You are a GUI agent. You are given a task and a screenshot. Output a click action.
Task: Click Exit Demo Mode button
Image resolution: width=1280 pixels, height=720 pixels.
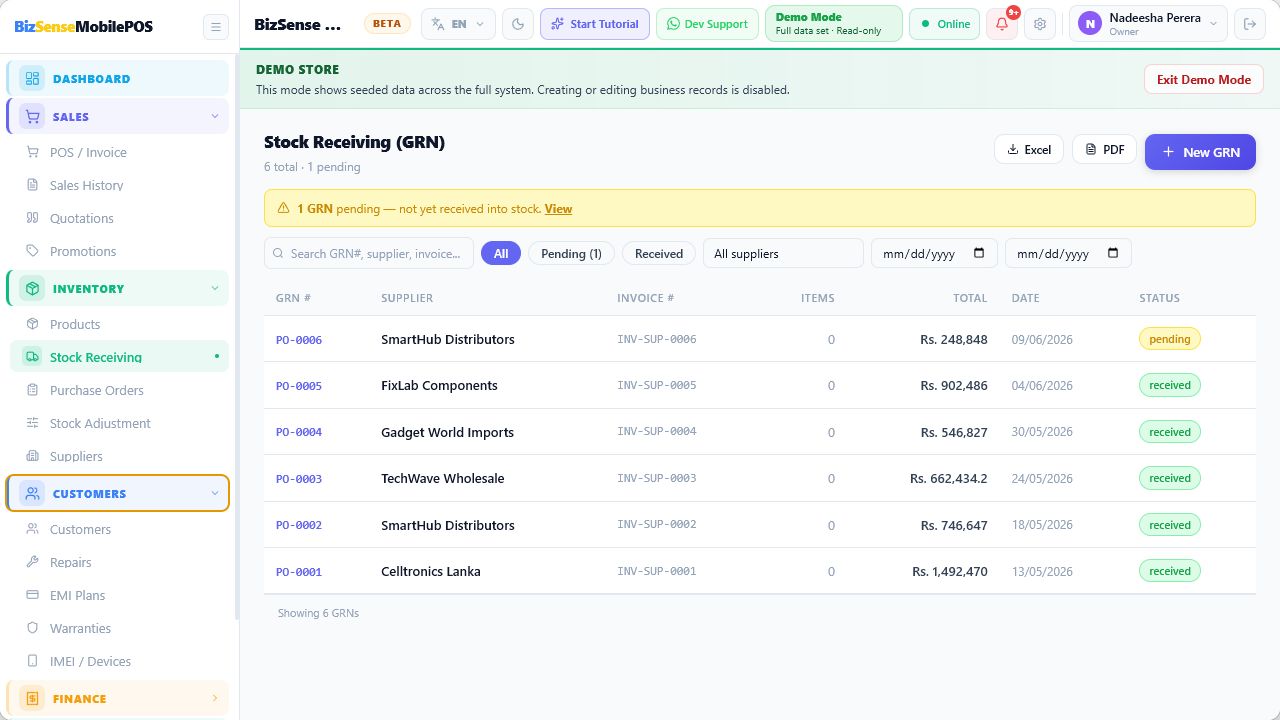[x=1204, y=80]
